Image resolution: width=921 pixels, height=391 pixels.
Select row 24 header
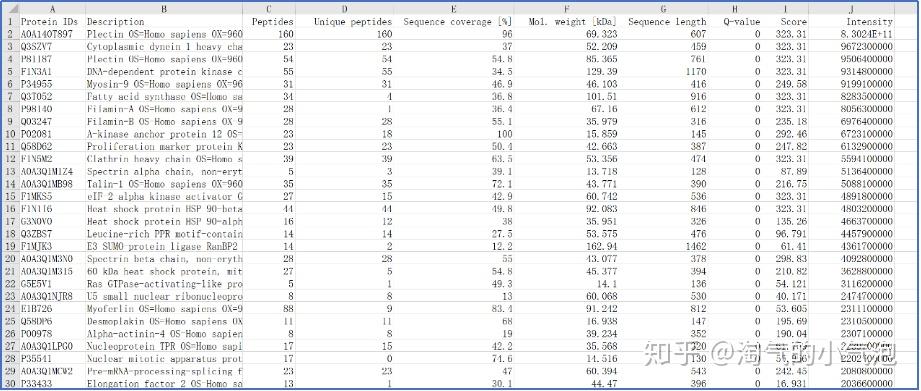11,309
